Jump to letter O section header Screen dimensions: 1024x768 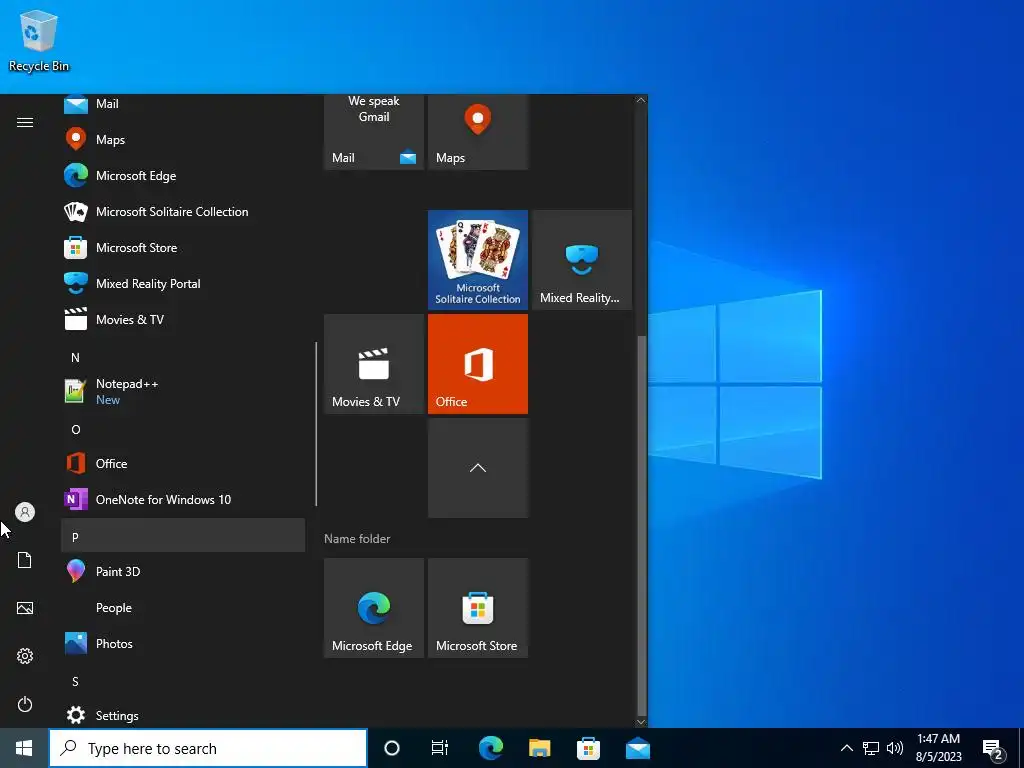[x=183, y=429]
